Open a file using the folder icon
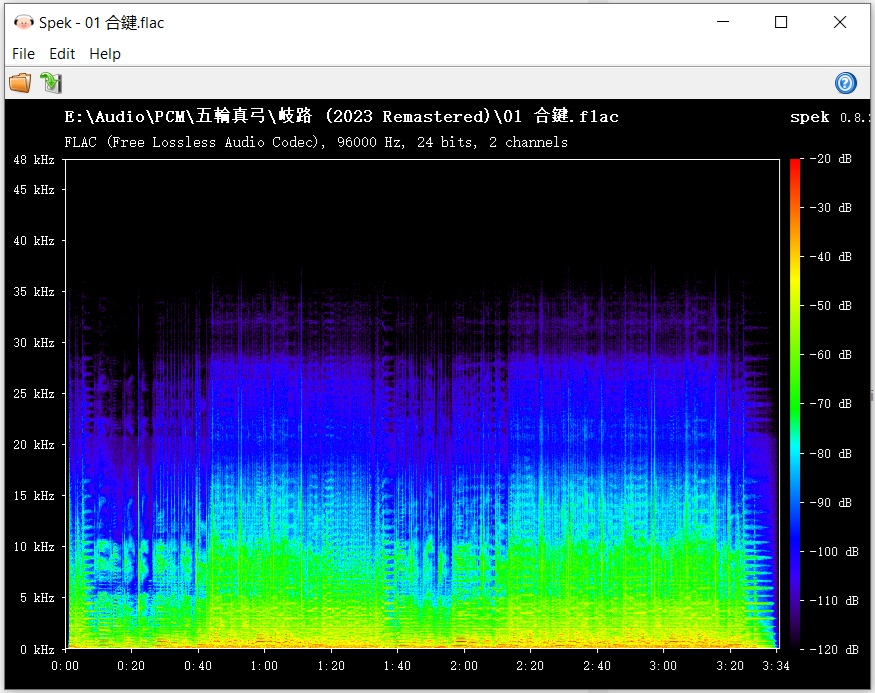875x693 pixels. coord(20,83)
